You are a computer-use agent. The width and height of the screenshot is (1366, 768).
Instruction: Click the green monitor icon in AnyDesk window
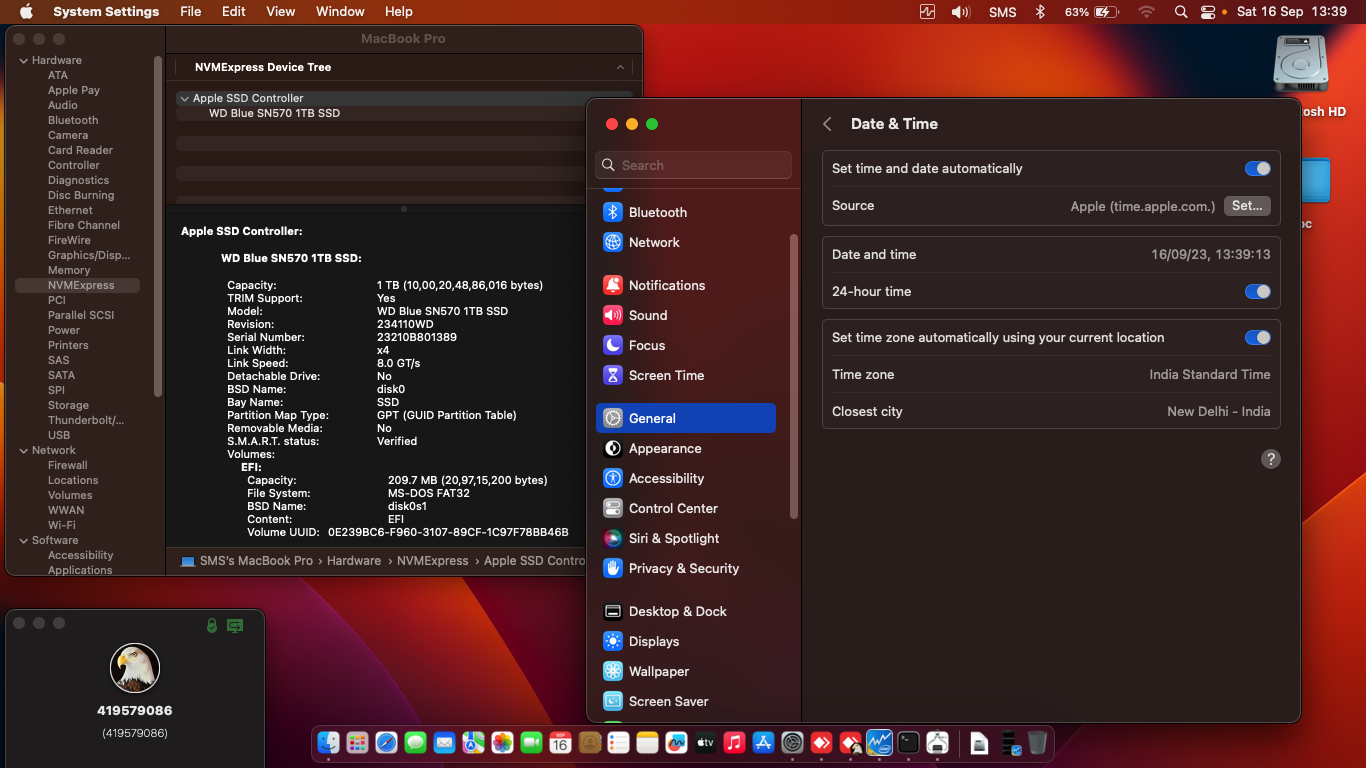tap(235, 626)
